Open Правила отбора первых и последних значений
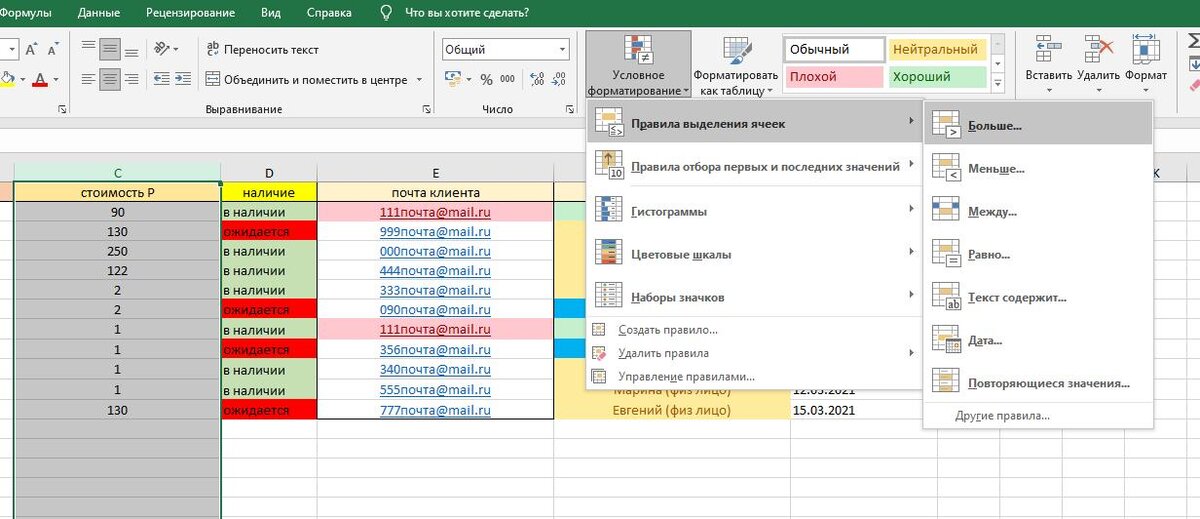The height and width of the screenshot is (519, 1200). click(x=754, y=166)
